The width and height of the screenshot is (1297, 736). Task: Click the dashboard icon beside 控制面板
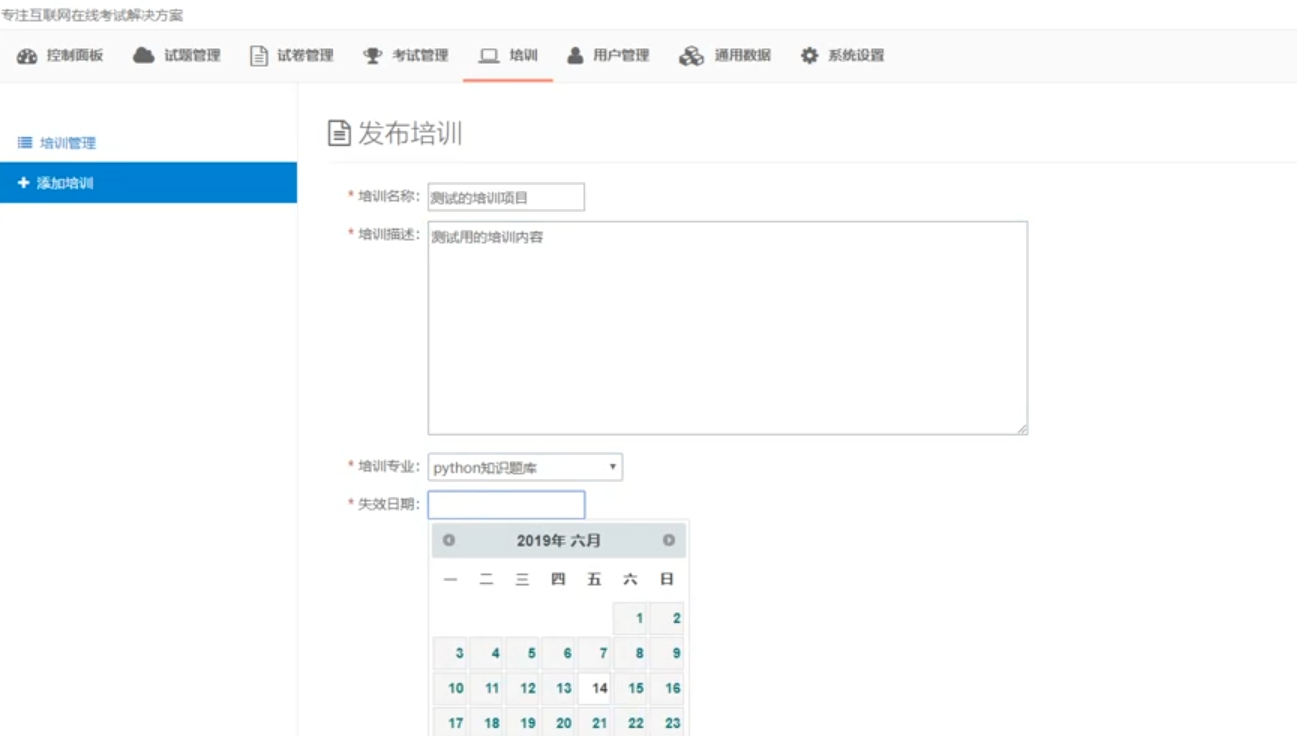click(x=27, y=56)
